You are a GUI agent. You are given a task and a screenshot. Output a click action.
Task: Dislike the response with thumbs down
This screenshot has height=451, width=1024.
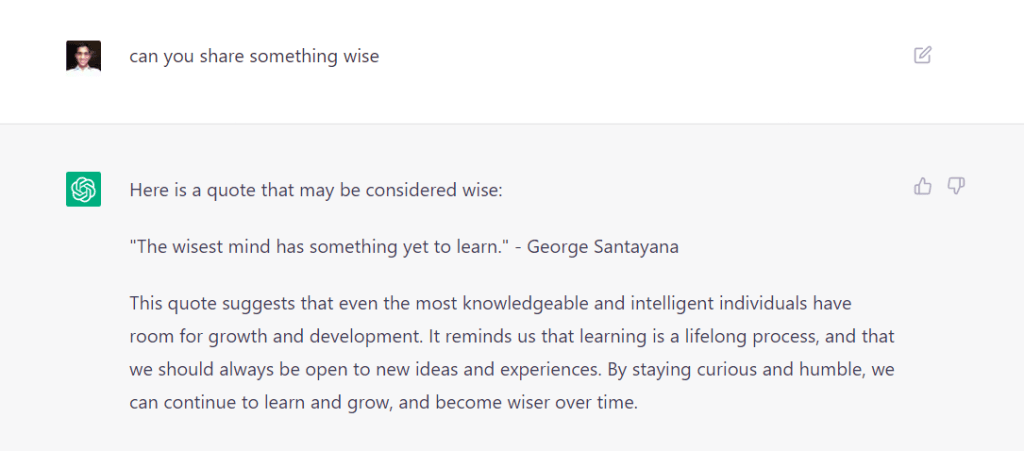pos(956,186)
